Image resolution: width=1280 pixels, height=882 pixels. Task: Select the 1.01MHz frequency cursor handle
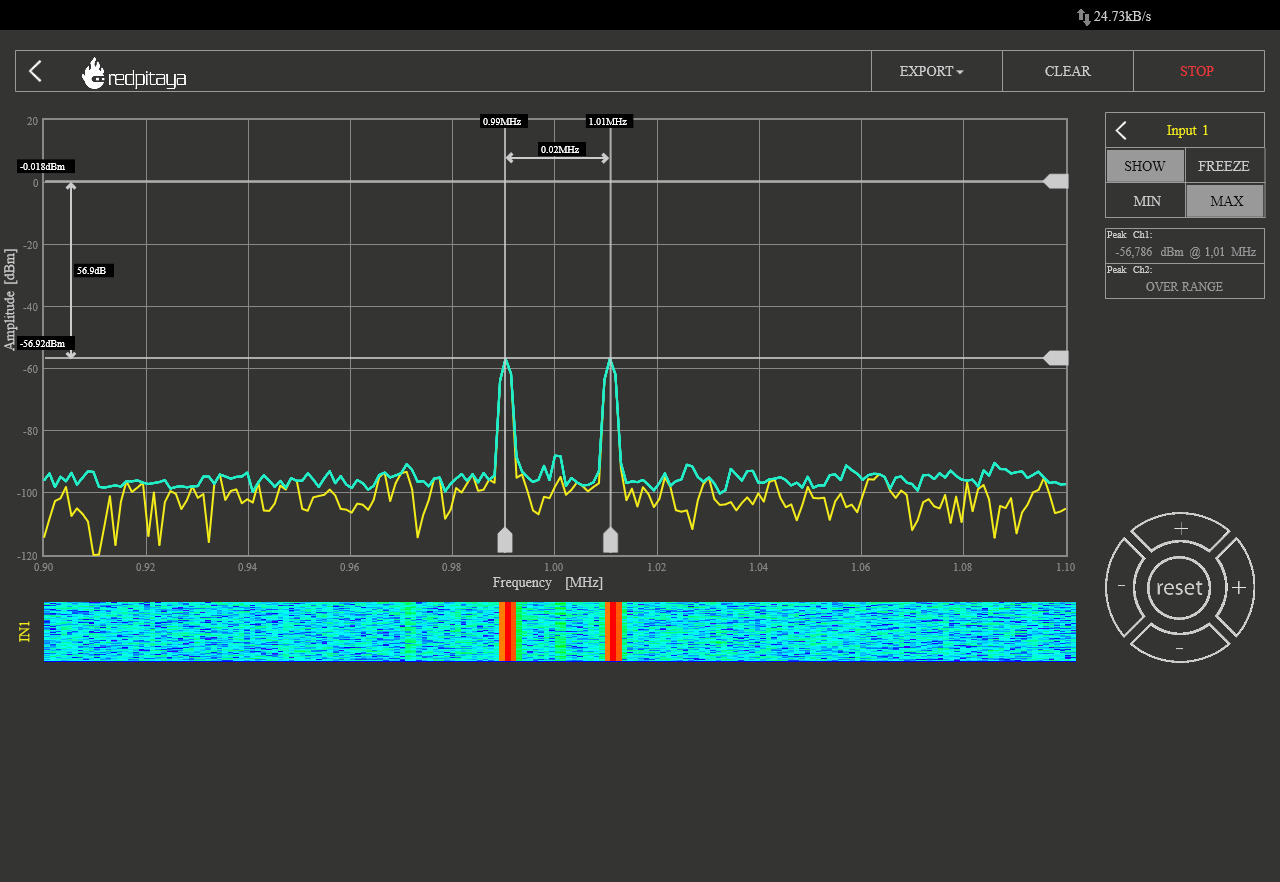(610, 541)
